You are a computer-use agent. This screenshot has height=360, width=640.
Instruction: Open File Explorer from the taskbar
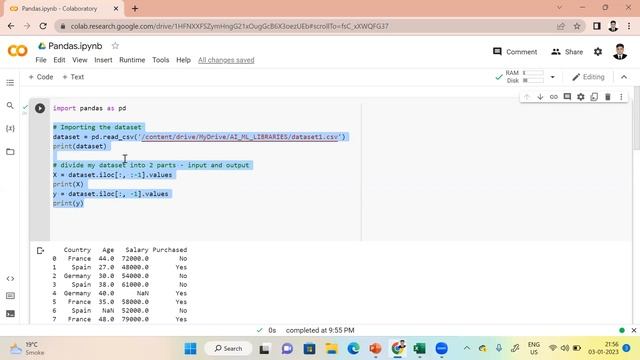pos(331,349)
